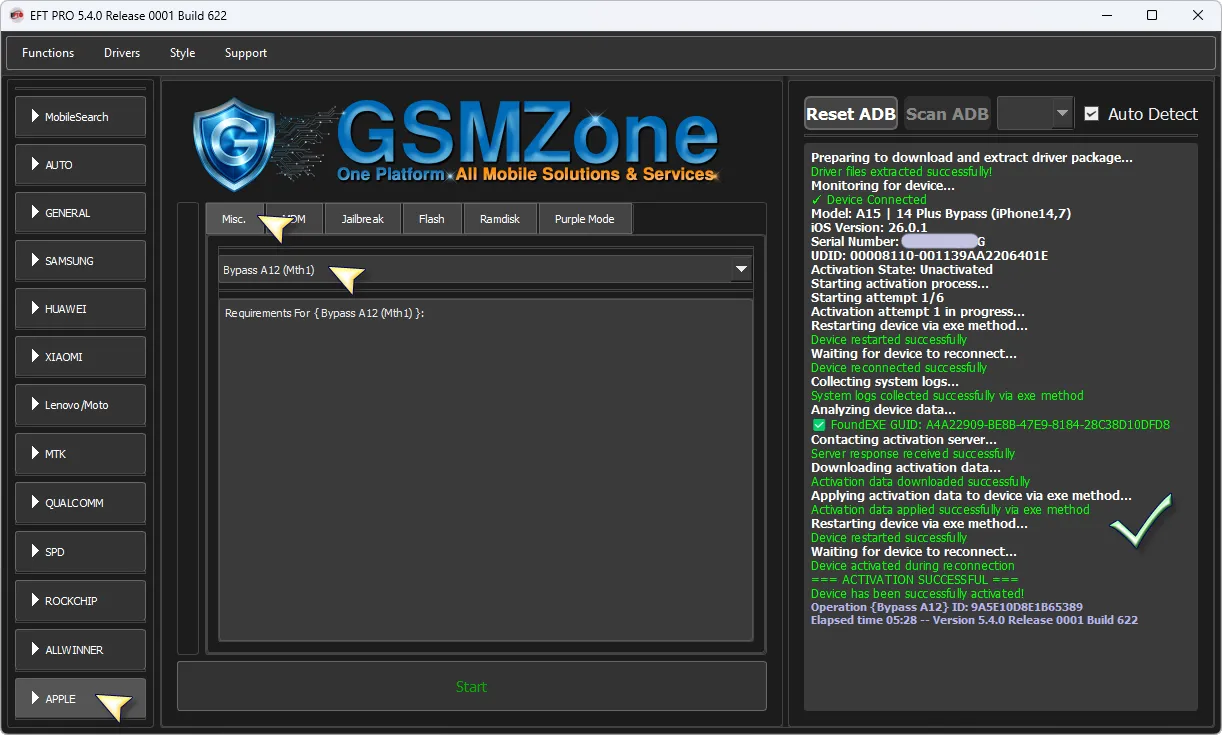Open the SAMSUNG brand section
This screenshot has width=1222, height=735.
[x=80, y=261]
